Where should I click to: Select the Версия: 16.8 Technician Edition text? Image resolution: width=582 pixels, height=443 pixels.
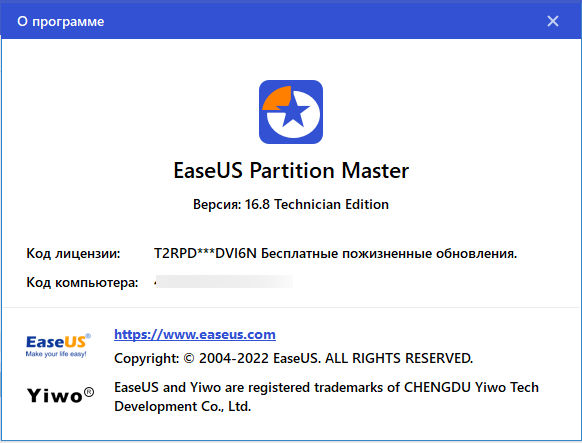pos(291,204)
